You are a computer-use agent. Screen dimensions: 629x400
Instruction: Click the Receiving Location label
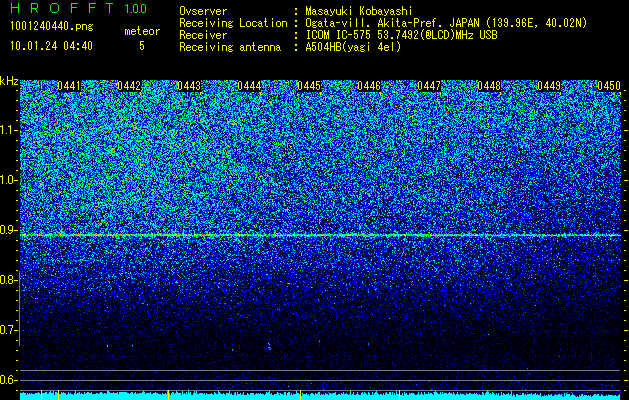233,23
